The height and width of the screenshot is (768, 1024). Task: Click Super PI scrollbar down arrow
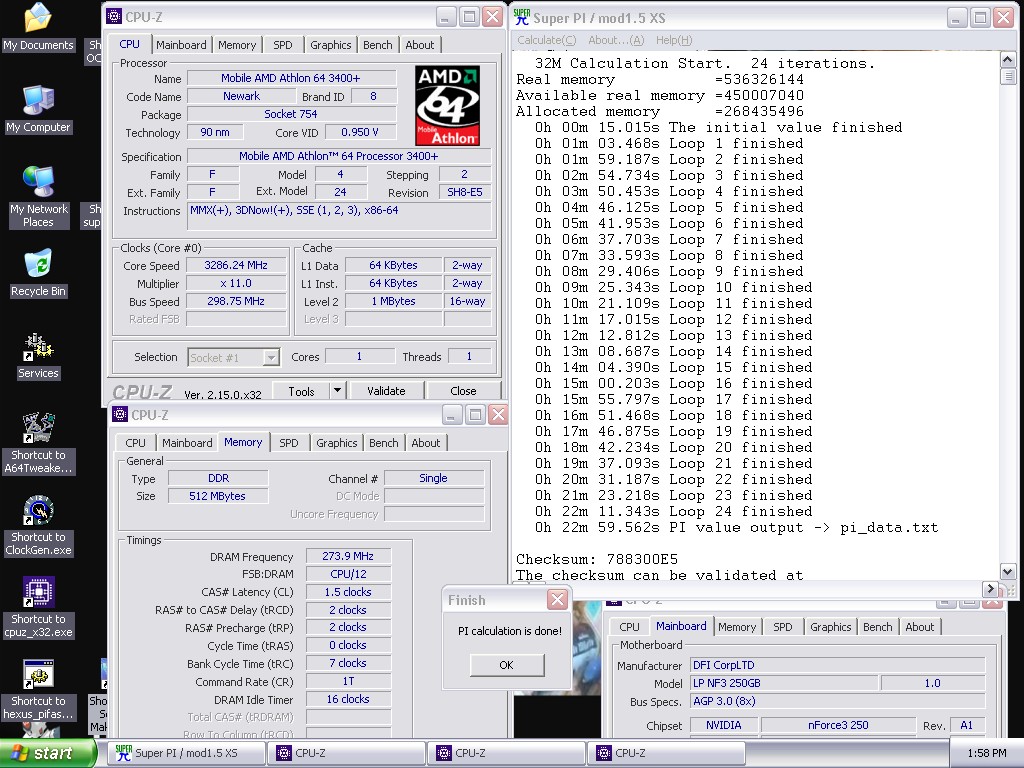click(x=1007, y=571)
